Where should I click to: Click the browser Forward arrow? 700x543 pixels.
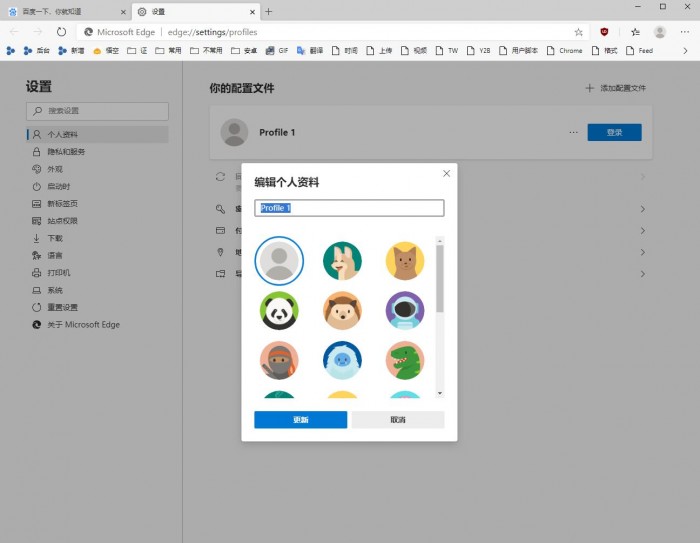38,32
